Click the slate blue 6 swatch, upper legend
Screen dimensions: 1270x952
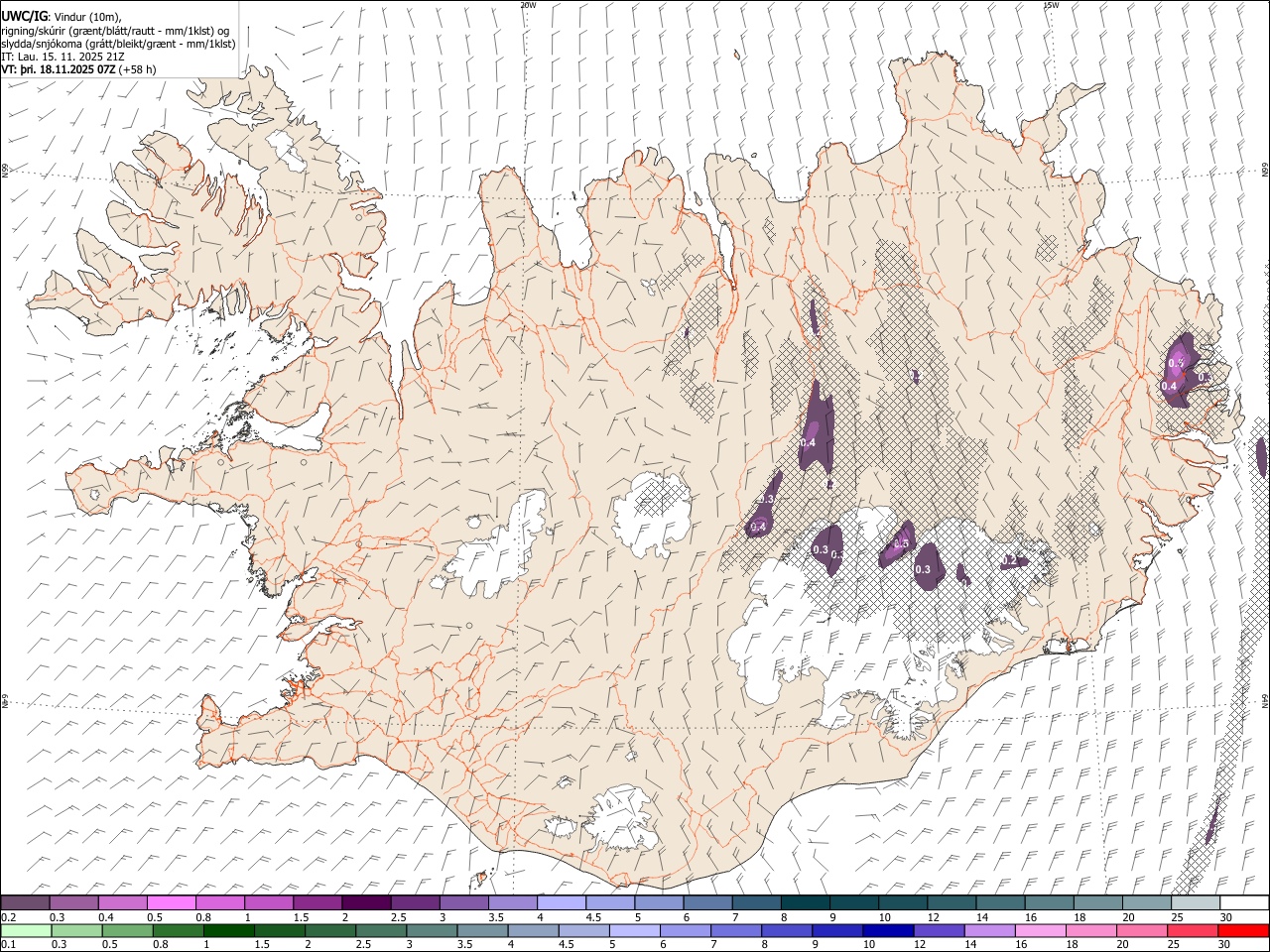pyautogui.click(x=707, y=902)
